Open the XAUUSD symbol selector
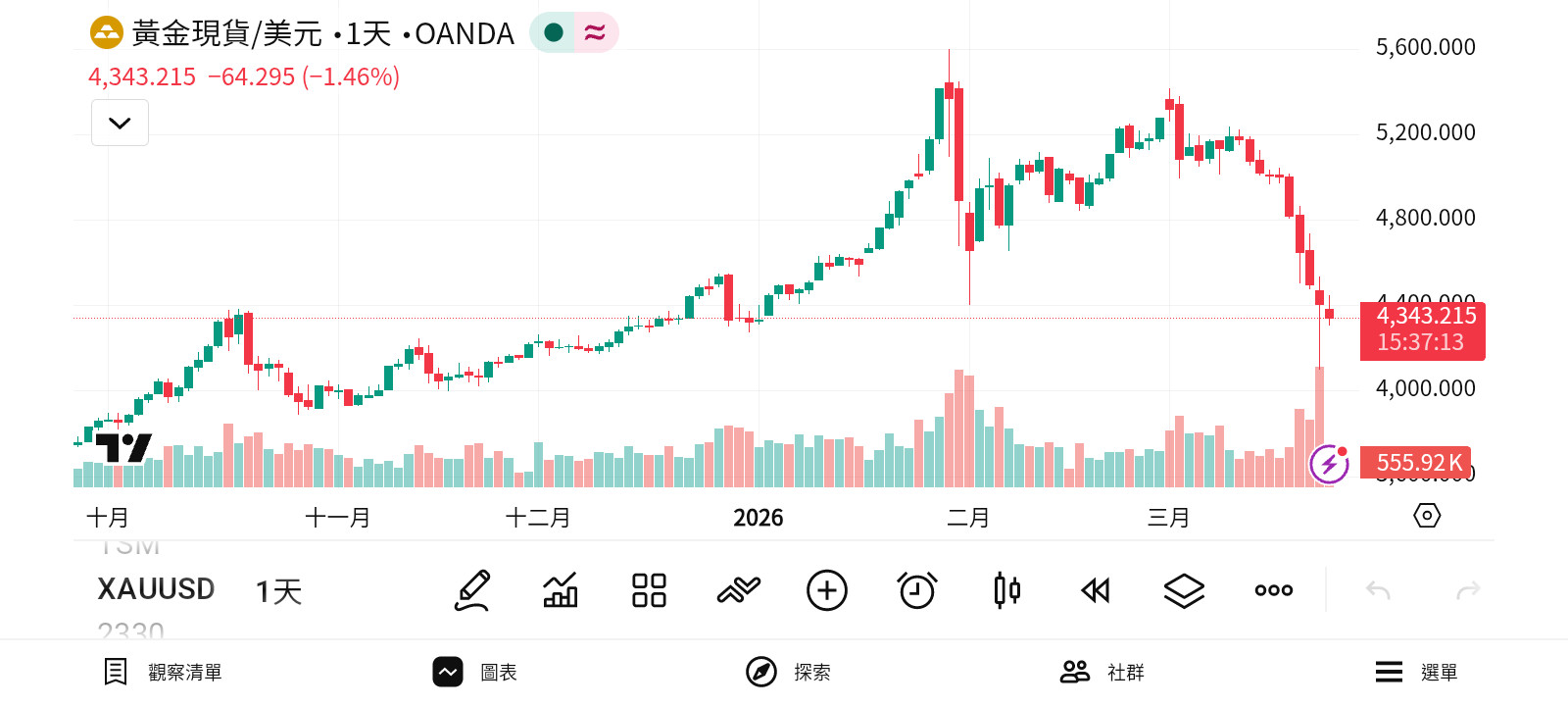The height and width of the screenshot is (706, 1568). coord(156,589)
